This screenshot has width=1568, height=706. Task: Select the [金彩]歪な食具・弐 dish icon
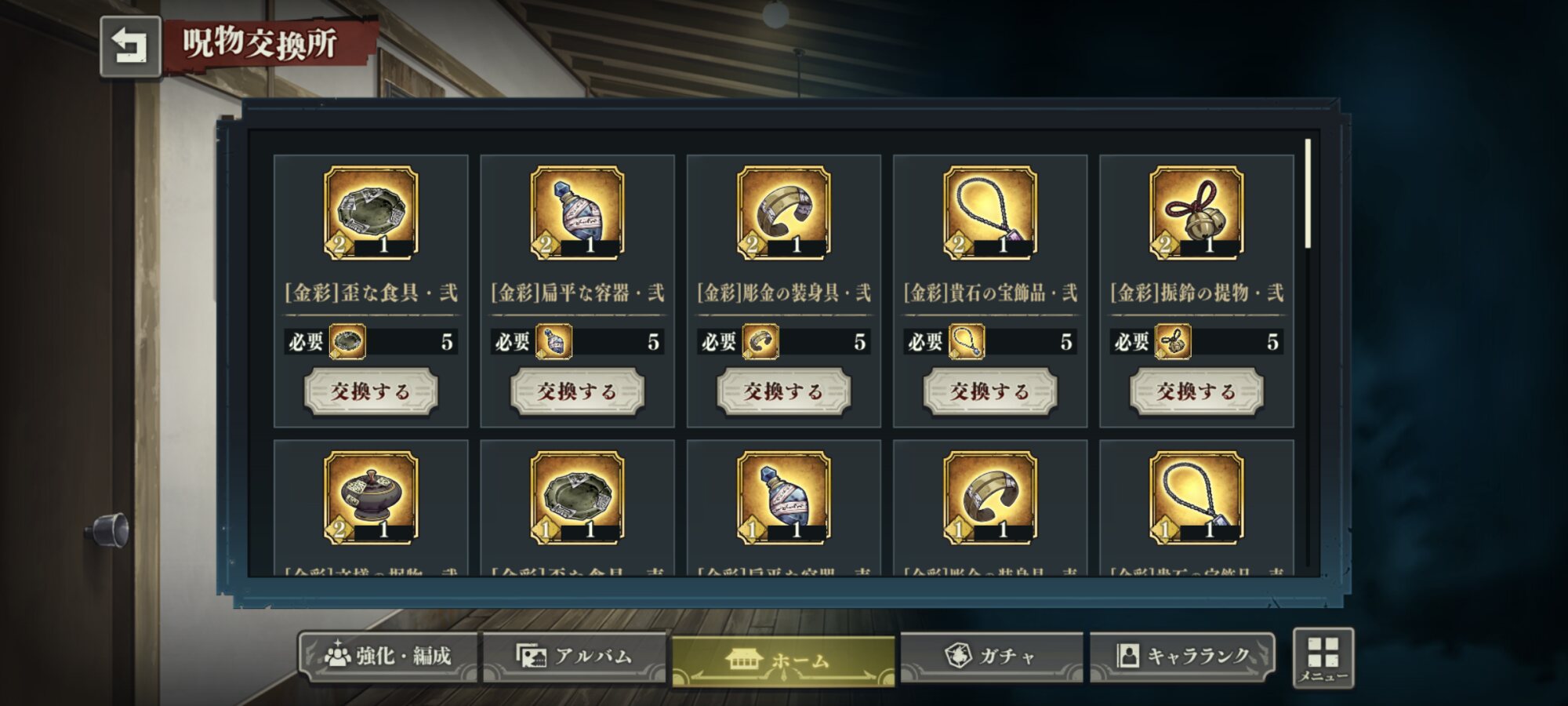point(371,212)
